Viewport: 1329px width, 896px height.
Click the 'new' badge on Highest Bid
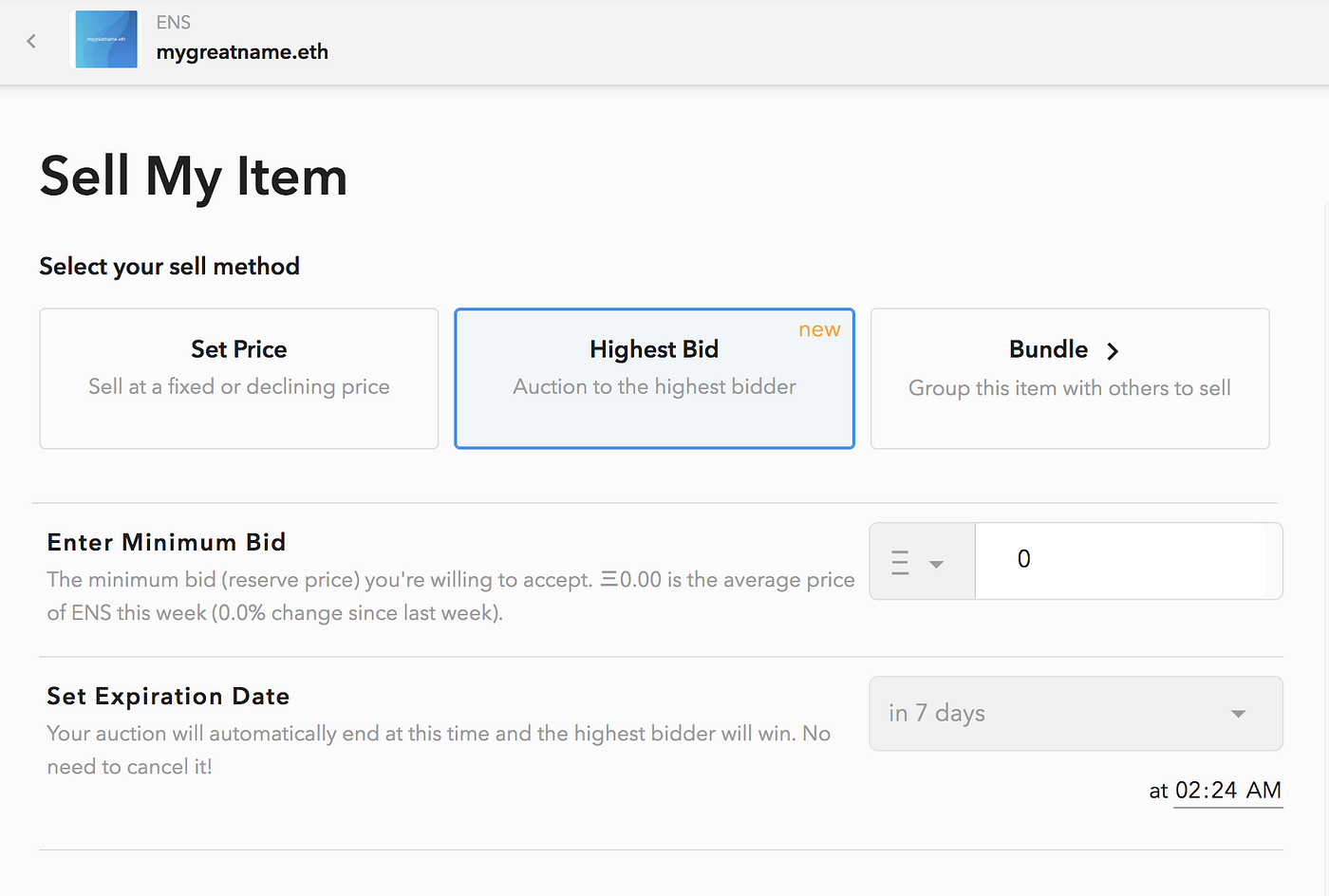coord(819,329)
